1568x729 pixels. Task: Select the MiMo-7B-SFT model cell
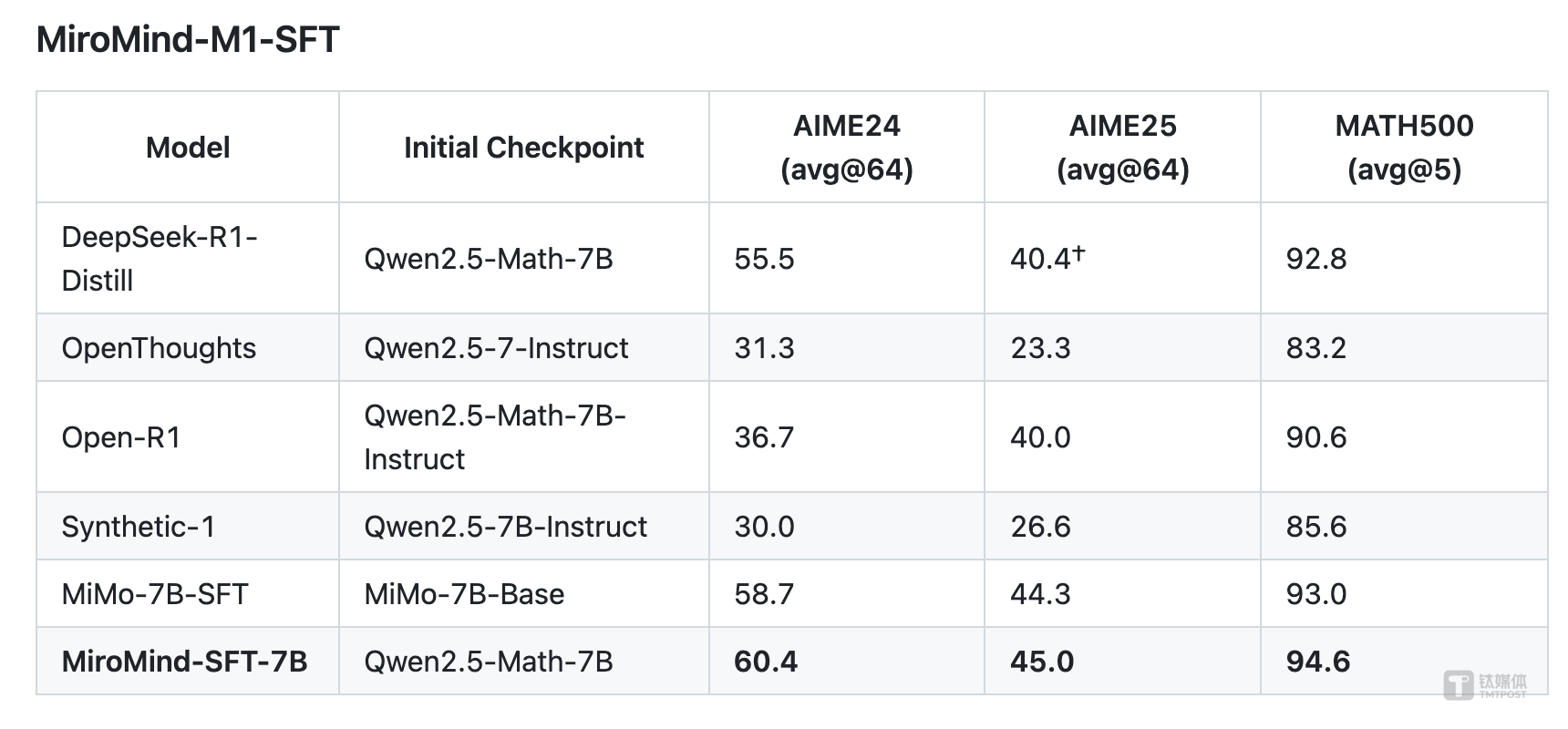coord(155,594)
